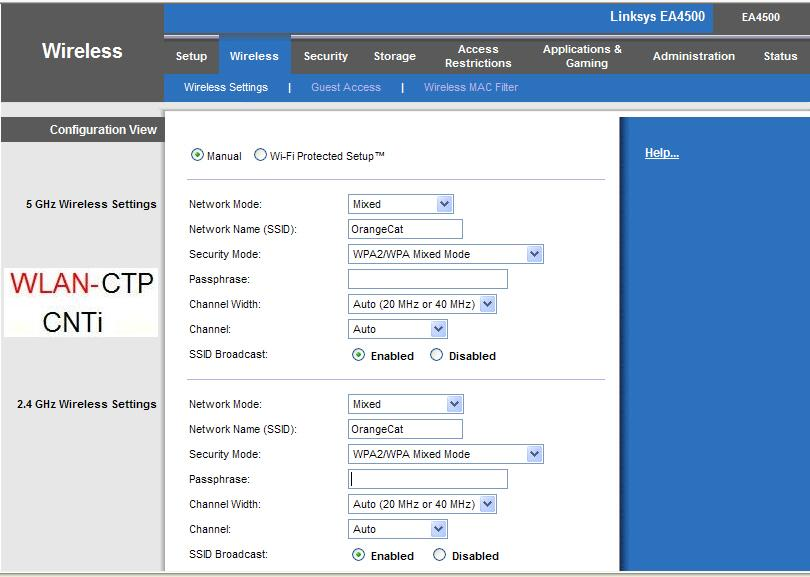Open the Guest Access subtab
The image size is (810, 577).
(x=346, y=87)
